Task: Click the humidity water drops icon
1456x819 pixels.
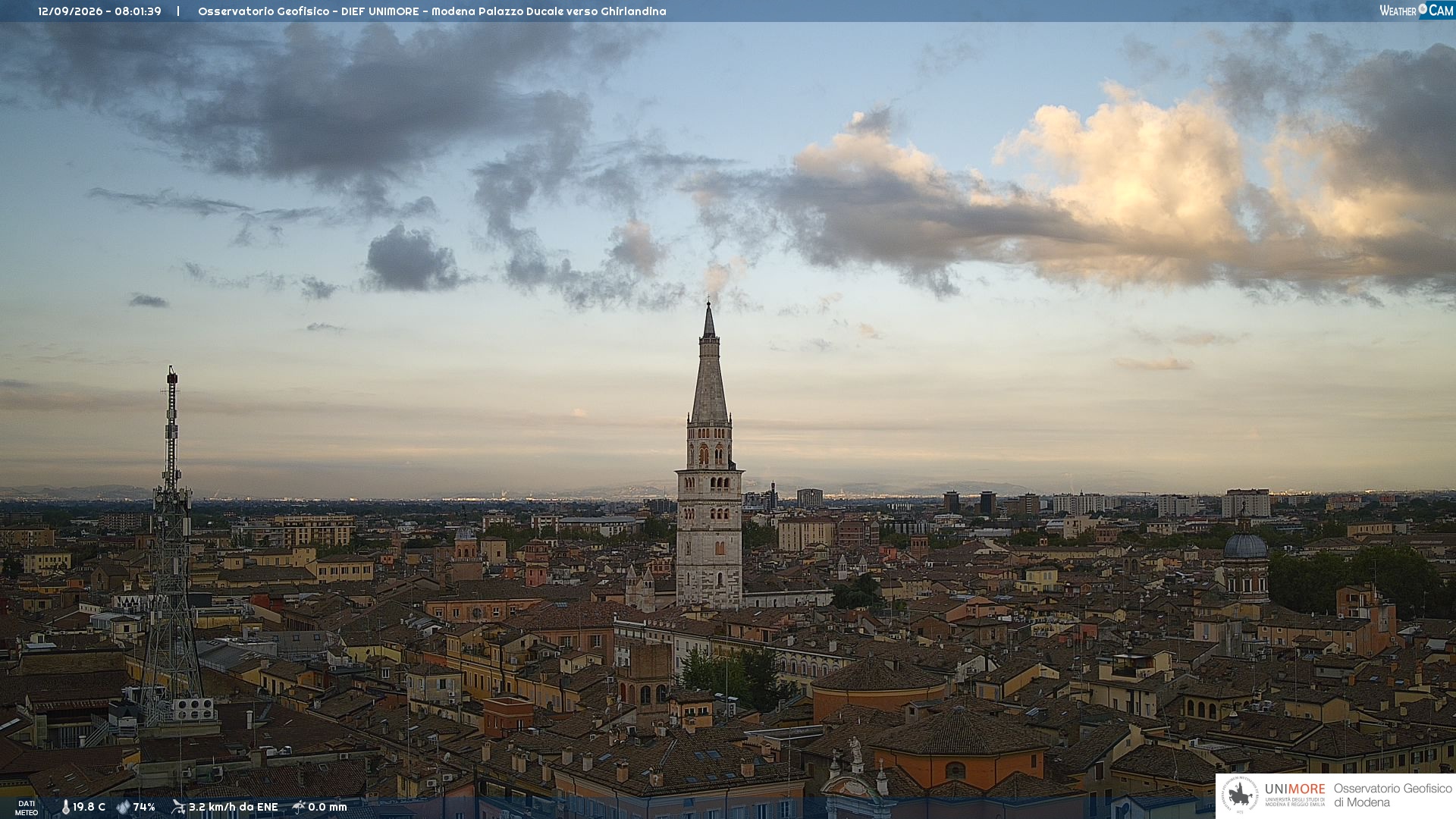Action: coord(123,807)
